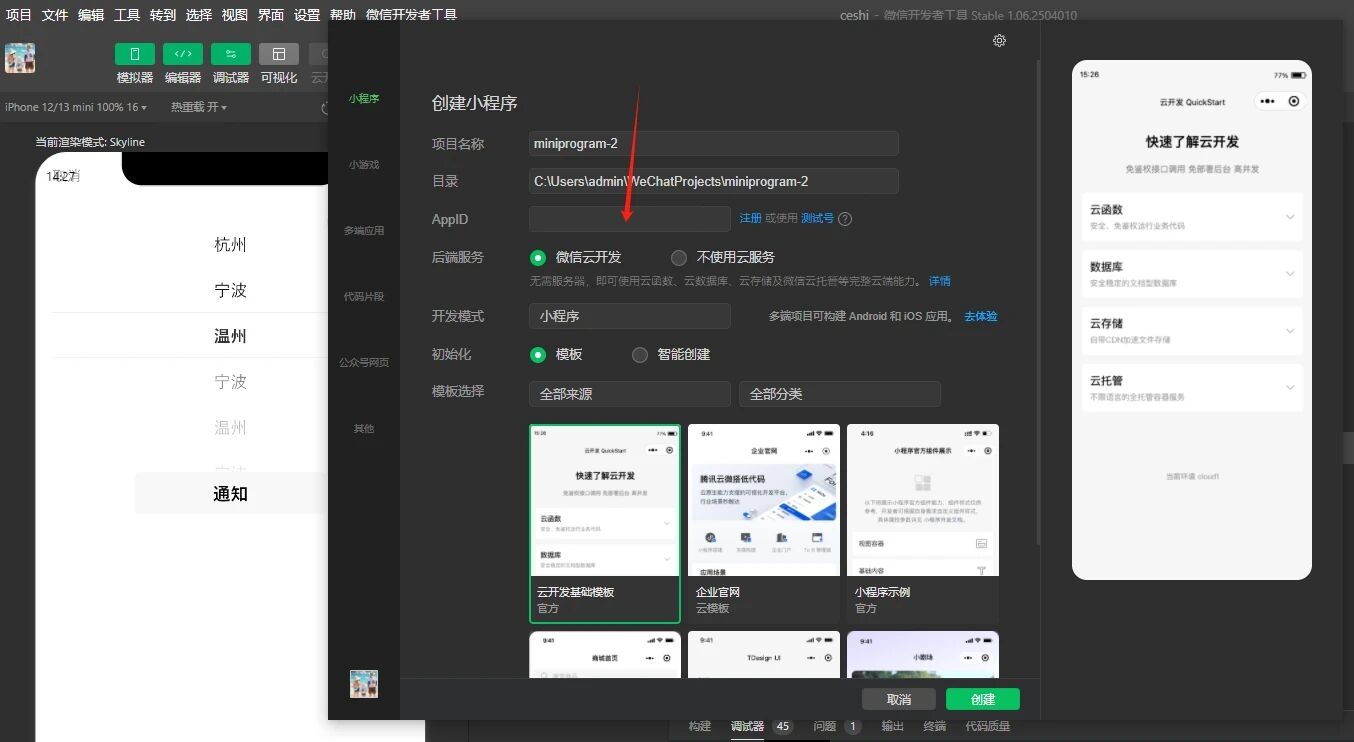Select the 企业官网 template card
This screenshot has width=1354, height=742.
pos(764,524)
